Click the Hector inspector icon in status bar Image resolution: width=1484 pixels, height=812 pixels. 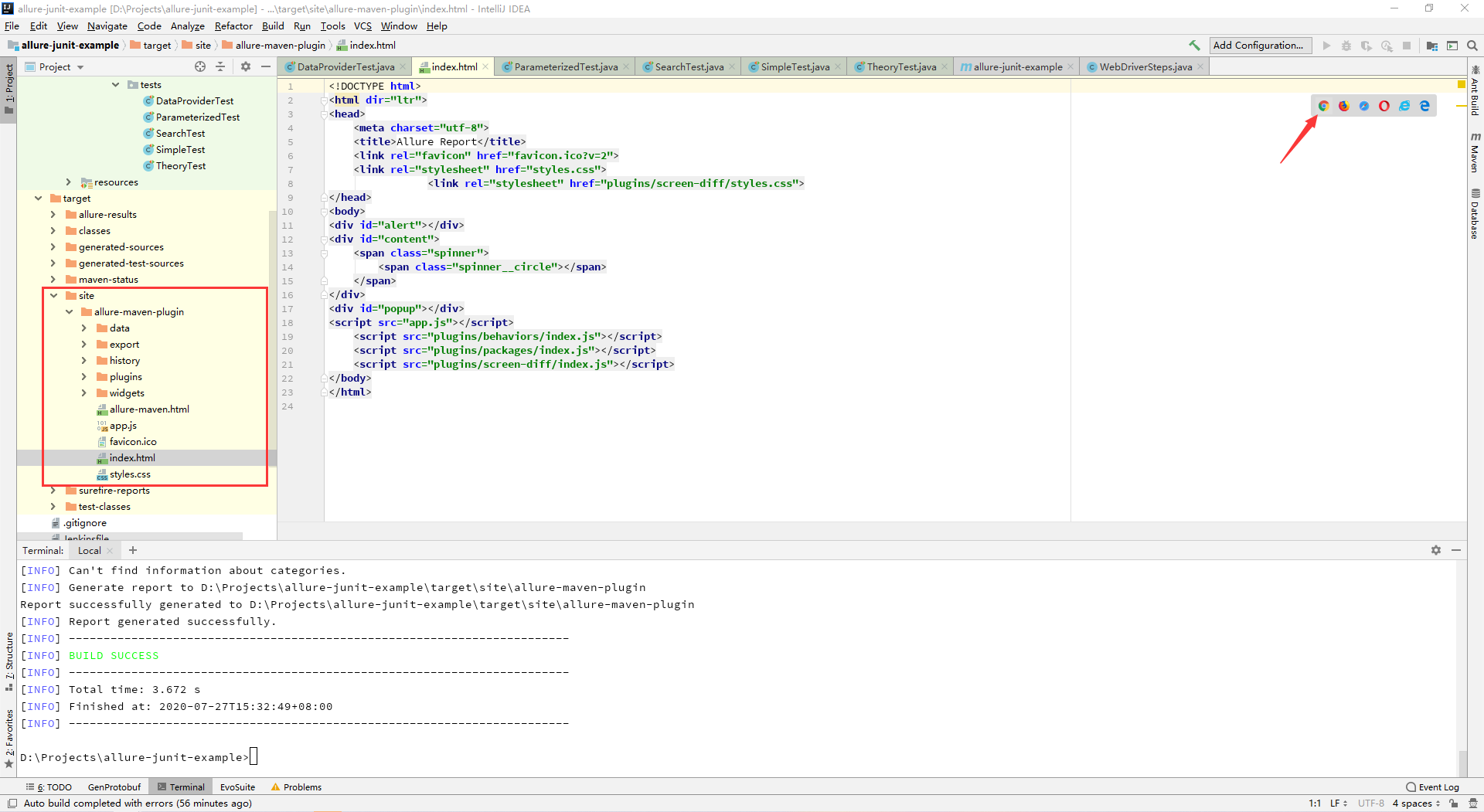1473,804
